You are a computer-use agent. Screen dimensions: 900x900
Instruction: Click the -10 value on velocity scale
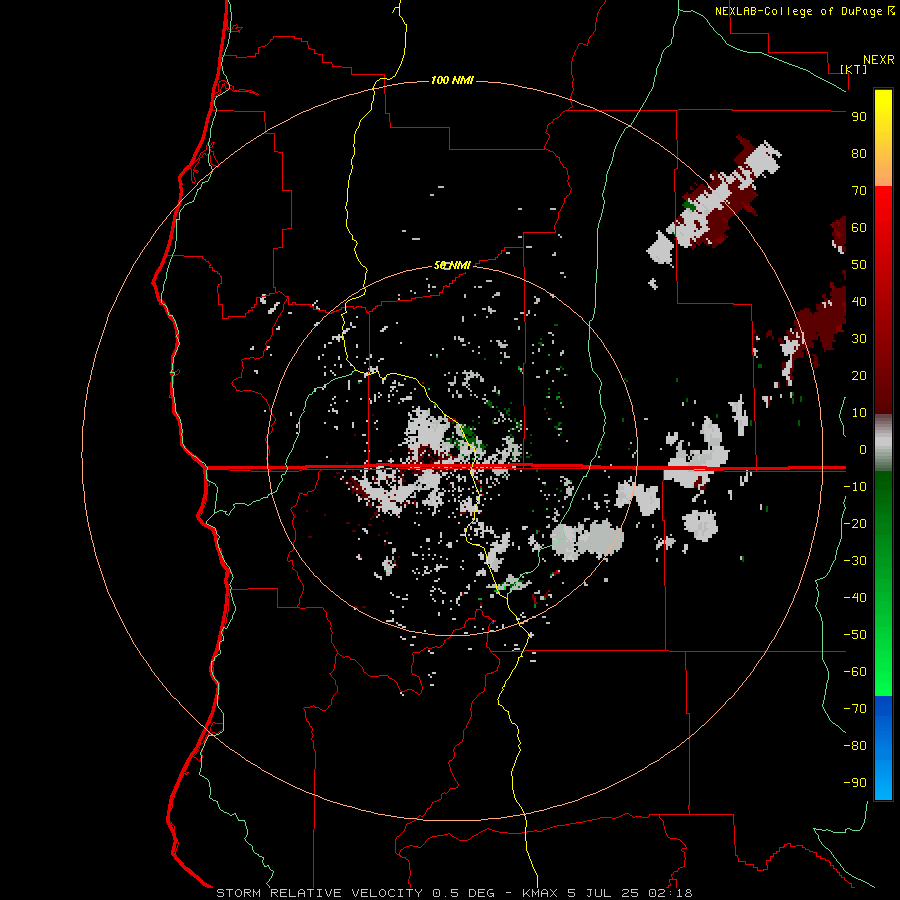tap(855, 487)
